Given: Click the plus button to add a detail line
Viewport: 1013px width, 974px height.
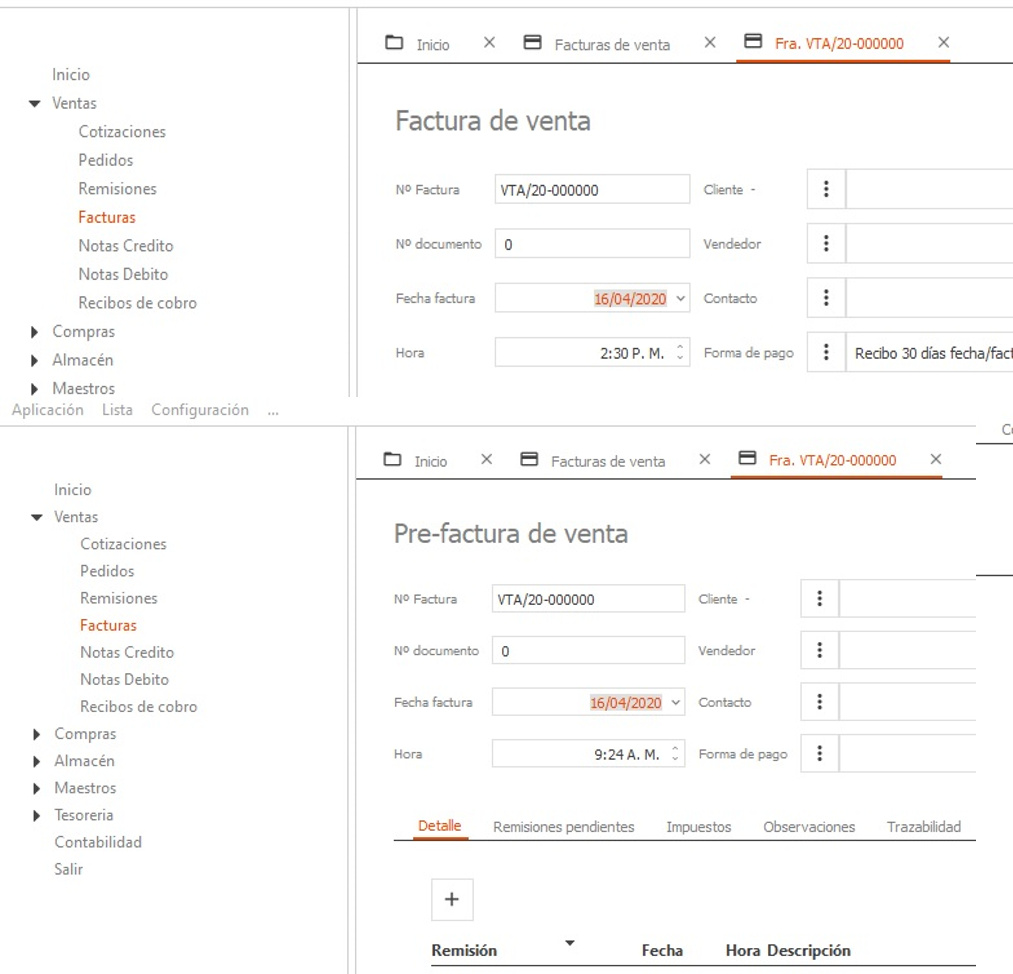Looking at the screenshot, I should [451, 899].
